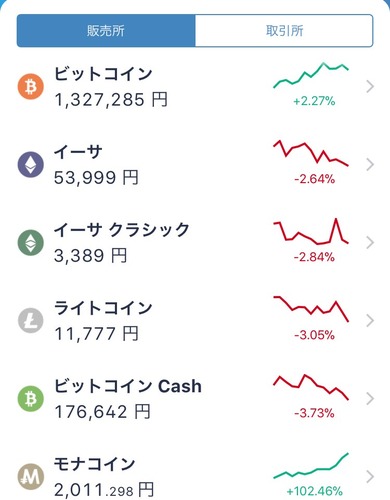The width and height of the screenshot is (390, 500).
Task: Open details via モナコイン row chevron
Action: pos(370,477)
